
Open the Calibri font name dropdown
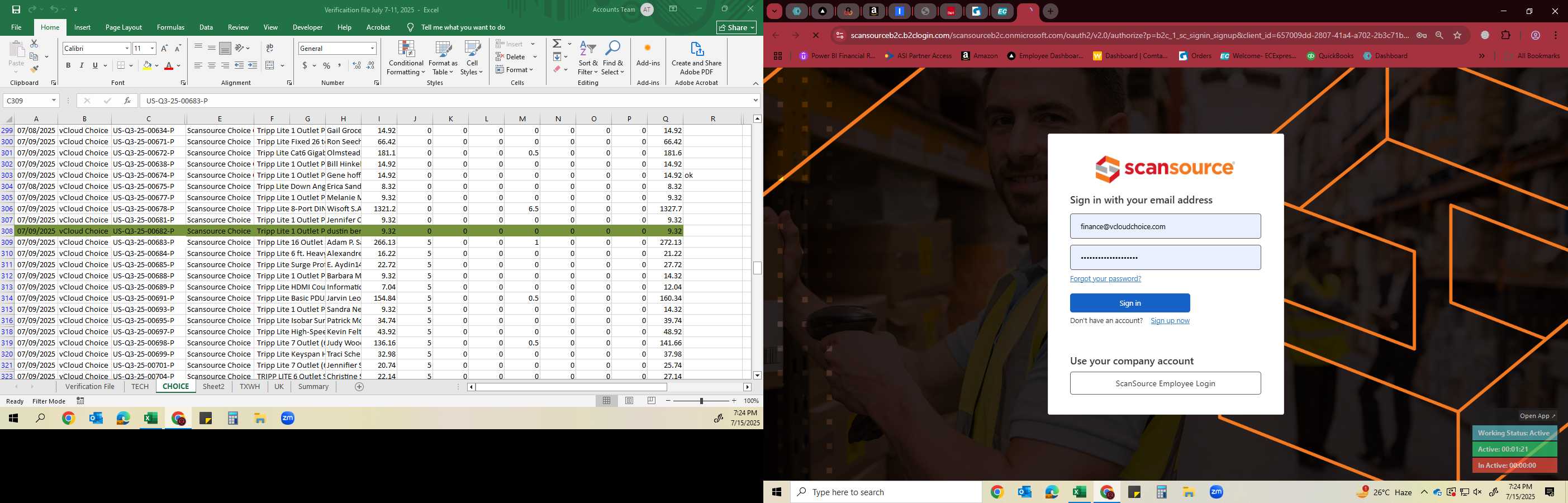point(127,48)
